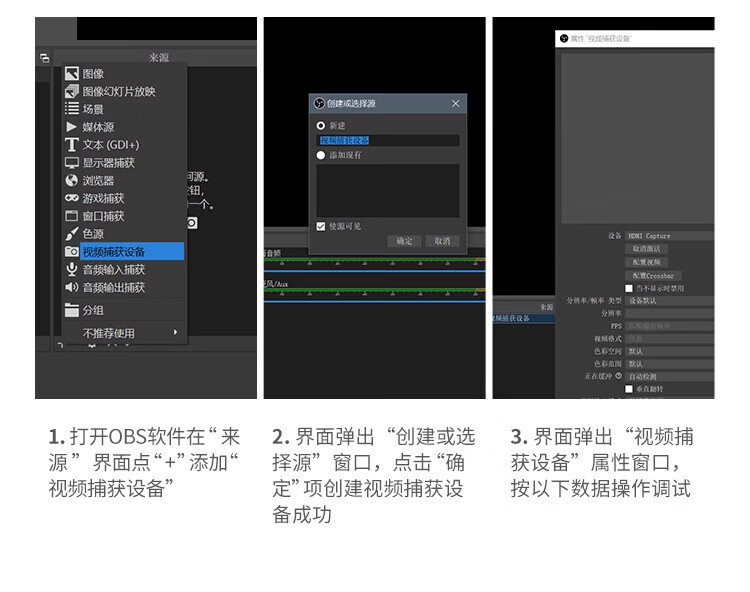This screenshot has height=592, width=750.
Task: Click the Media Source play-triangle icon
Action: [x=72, y=127]
